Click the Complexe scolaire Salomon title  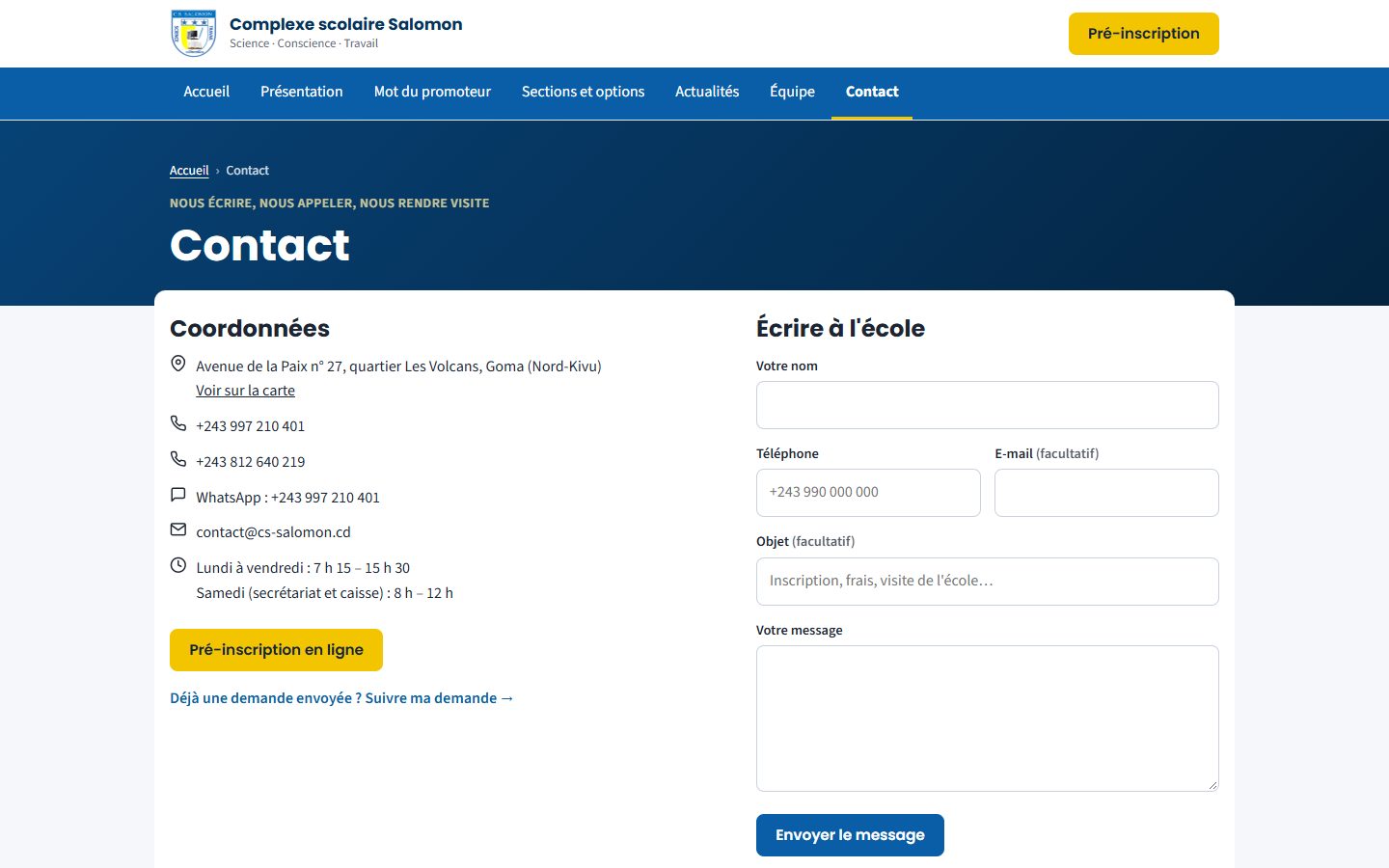[345, 24]
